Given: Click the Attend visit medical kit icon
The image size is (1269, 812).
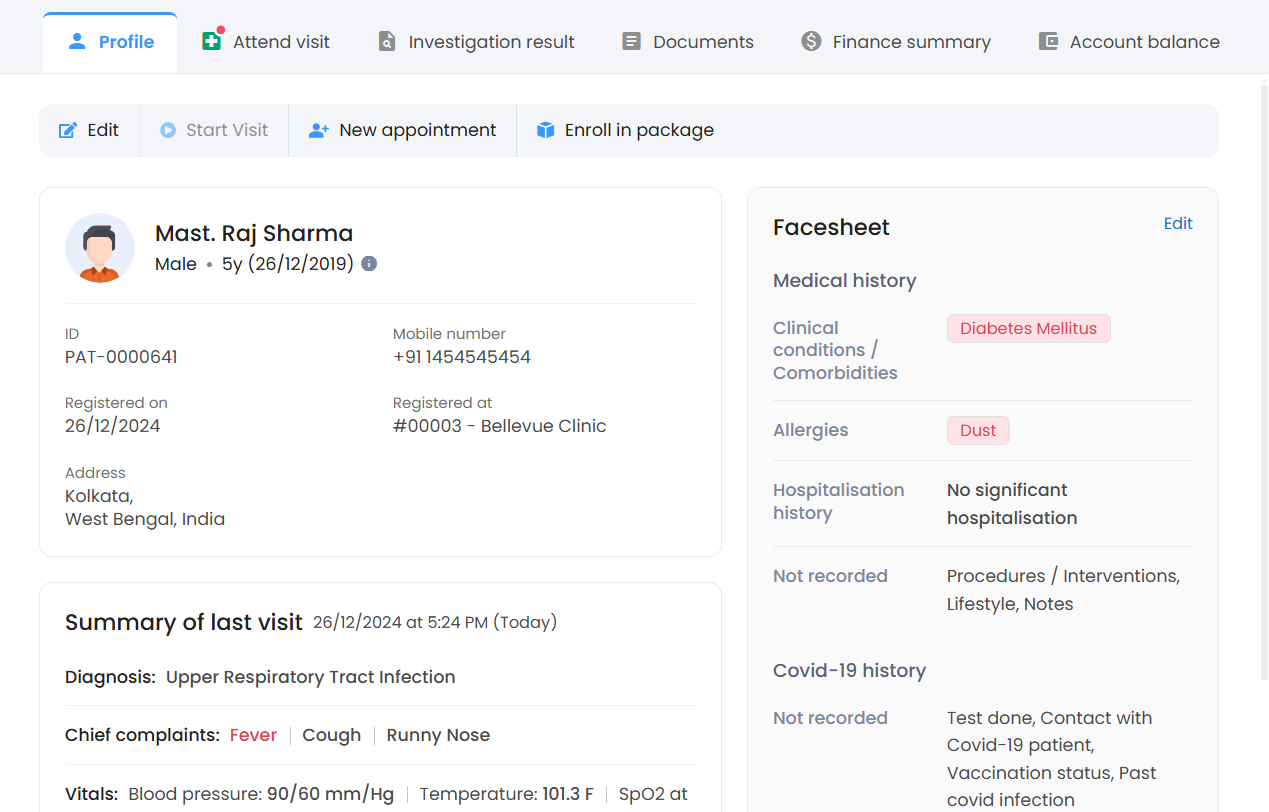Looking at the screenshot, I should point(211,42).
